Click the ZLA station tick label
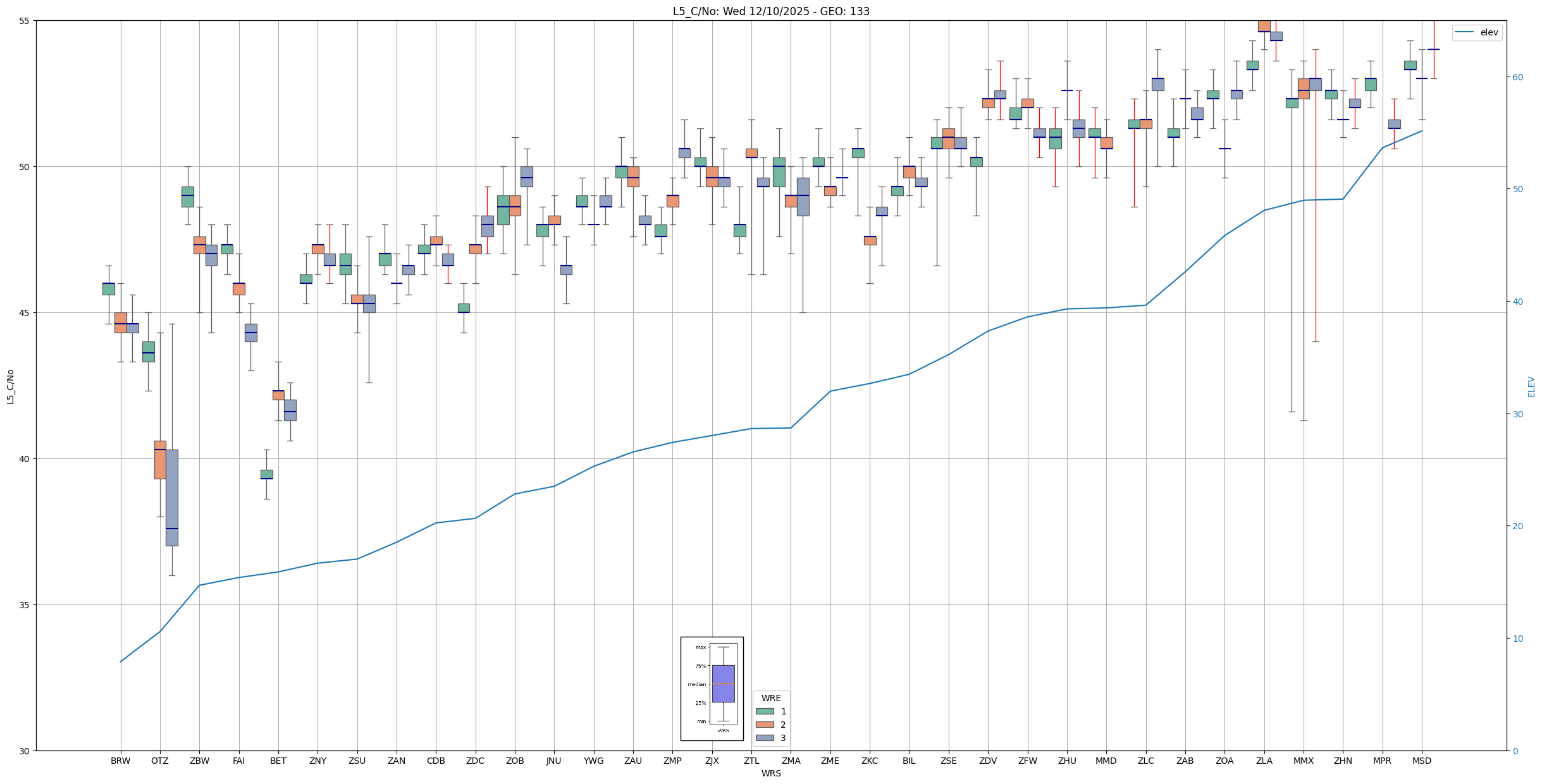 pos(1264,761)
